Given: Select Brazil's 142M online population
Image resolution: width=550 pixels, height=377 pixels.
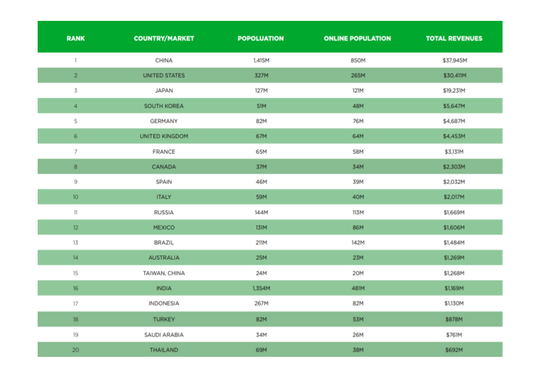Looking at the screenshot, I should (358, 242).
